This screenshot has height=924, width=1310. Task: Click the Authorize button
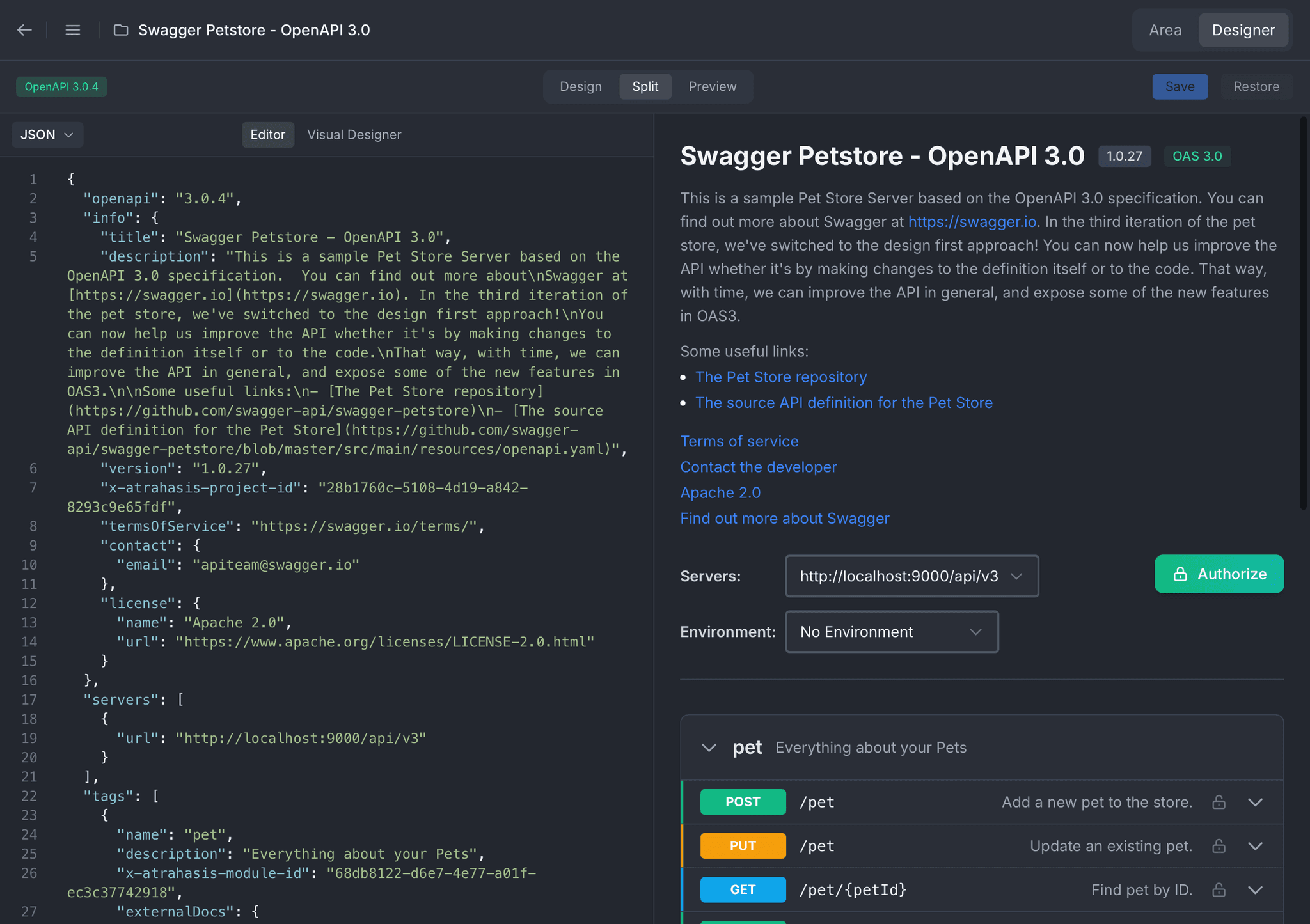pyautogui.click(x=1219, y=574)
